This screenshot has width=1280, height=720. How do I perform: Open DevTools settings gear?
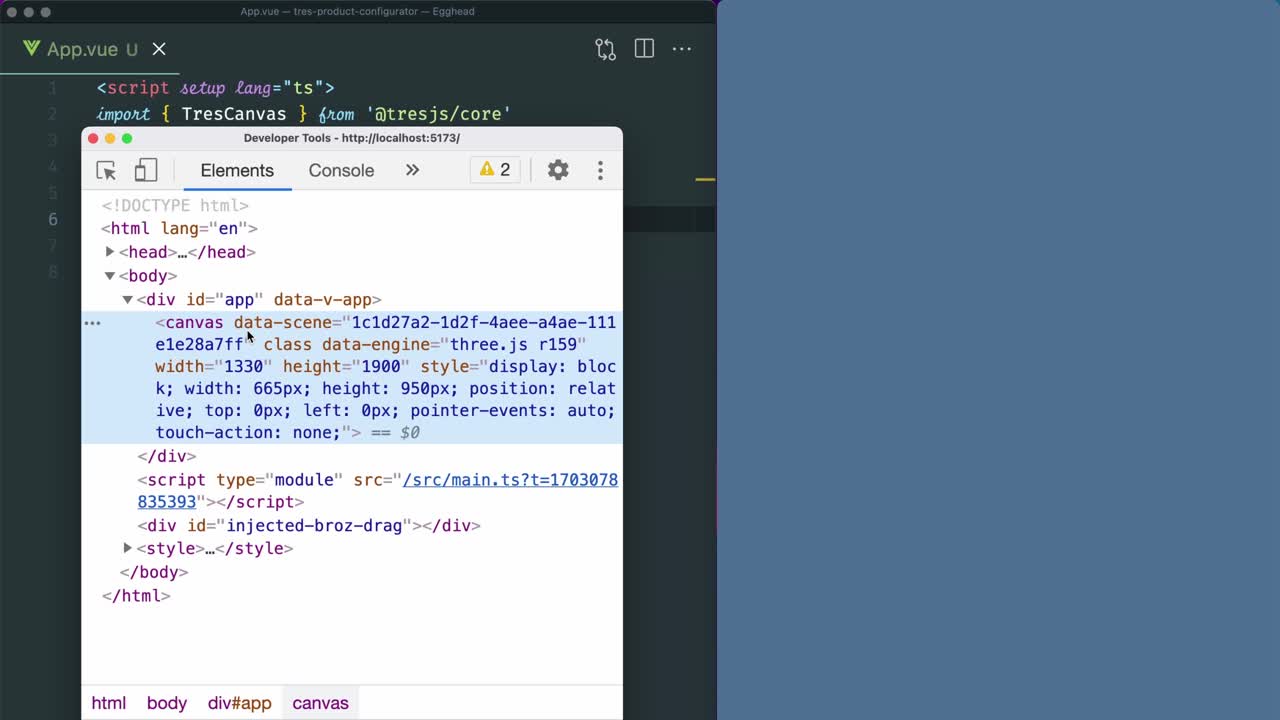[x=558, y=170]
